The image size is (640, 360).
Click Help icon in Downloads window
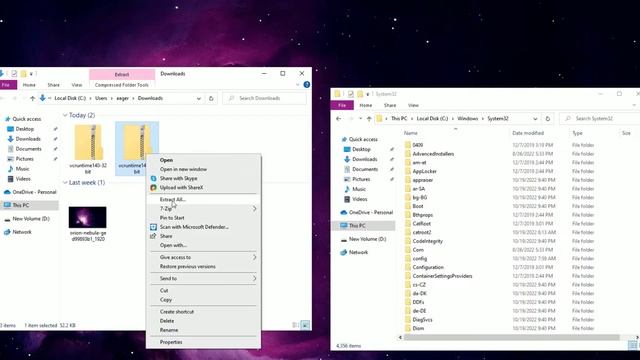click(307, 84)
